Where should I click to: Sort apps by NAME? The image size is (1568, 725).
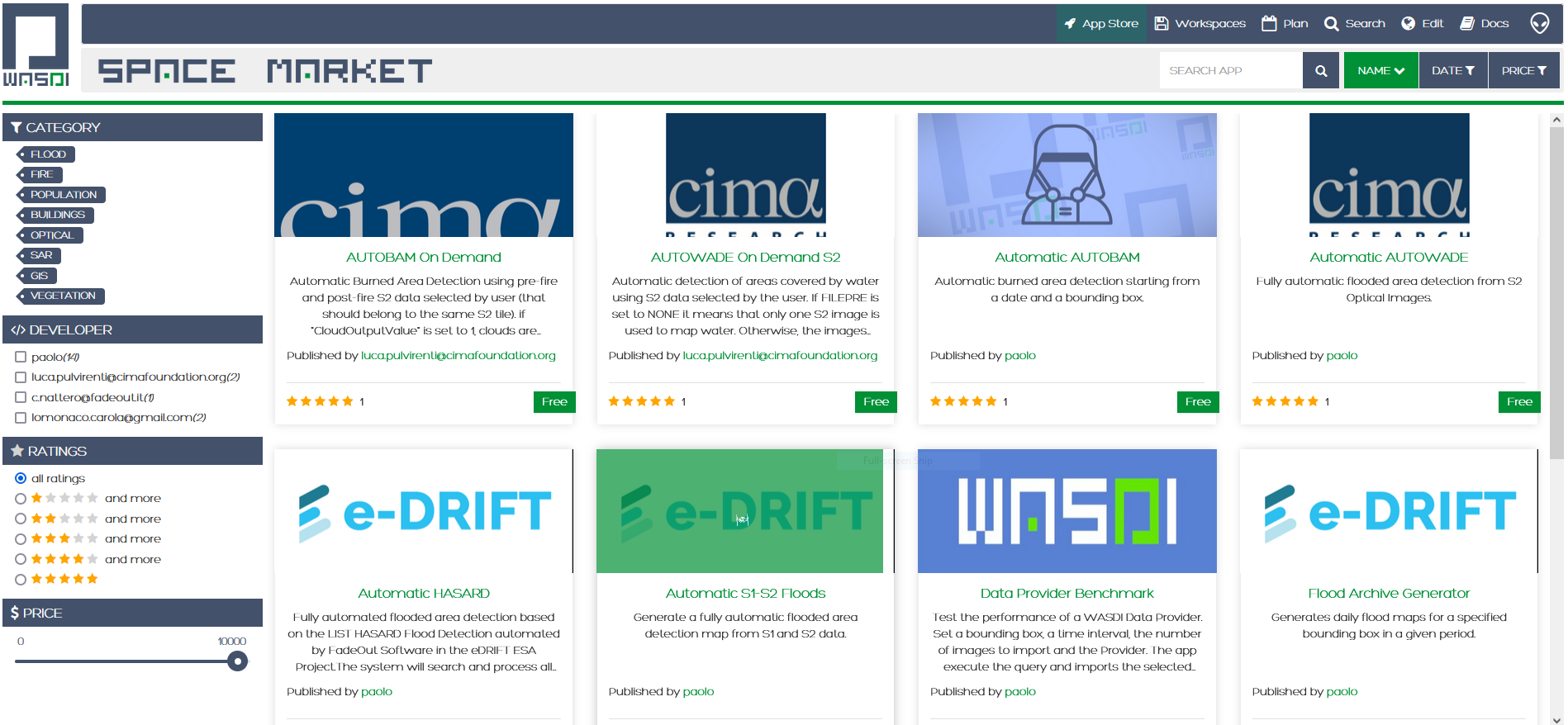point(1380,70)
